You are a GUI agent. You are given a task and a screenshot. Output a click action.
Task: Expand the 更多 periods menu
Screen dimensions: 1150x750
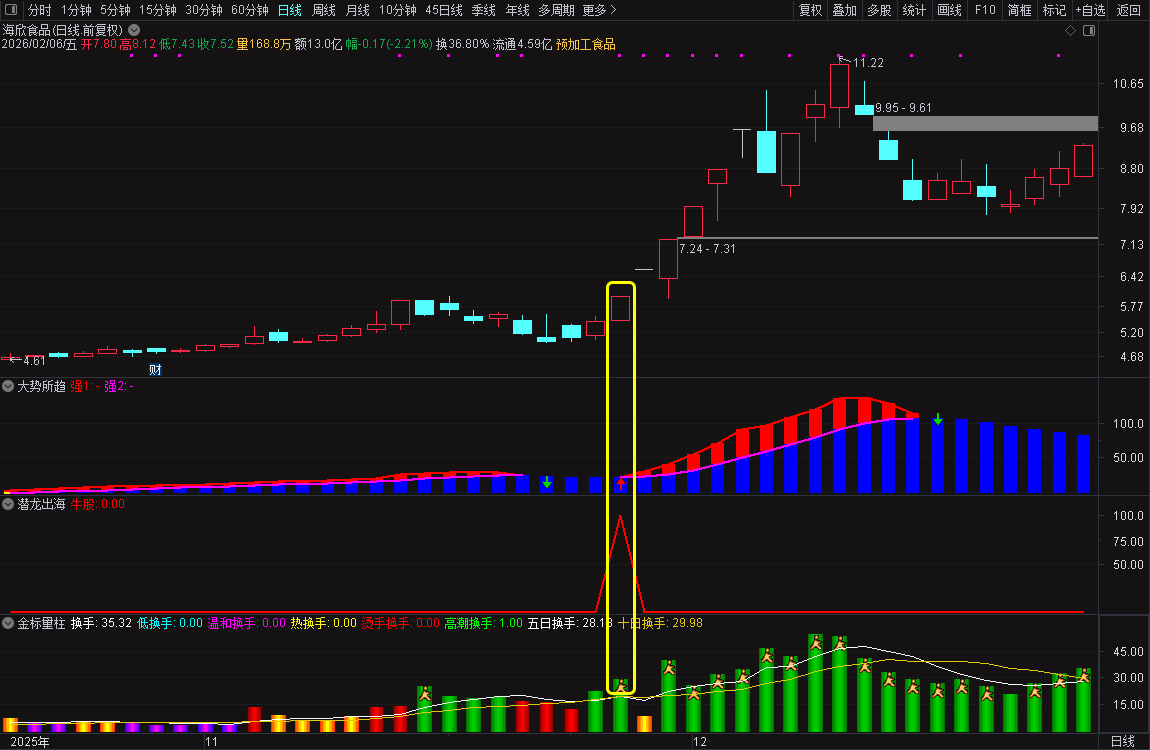599,10
